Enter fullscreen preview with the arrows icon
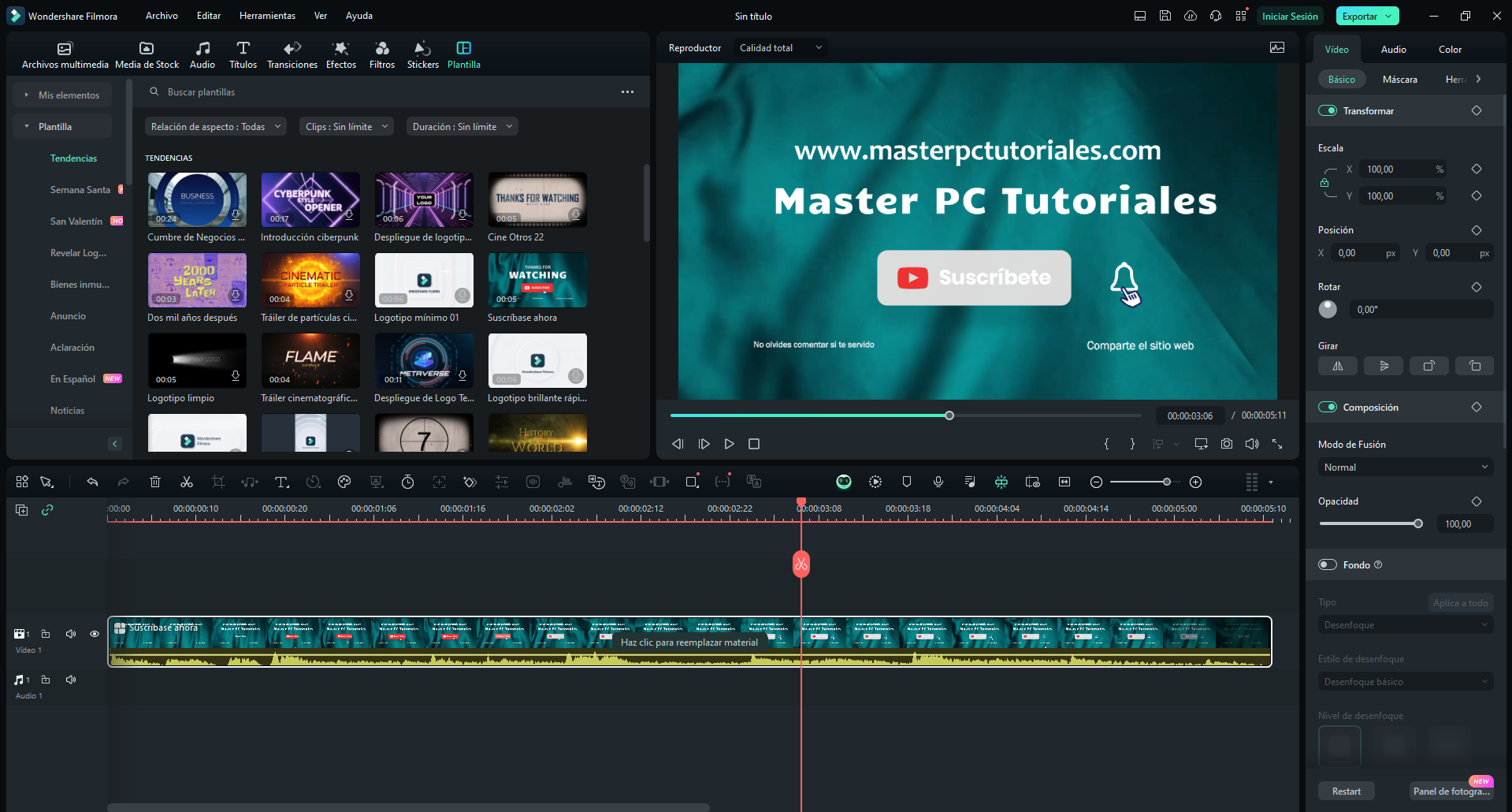 click(x=1277, y=444)
